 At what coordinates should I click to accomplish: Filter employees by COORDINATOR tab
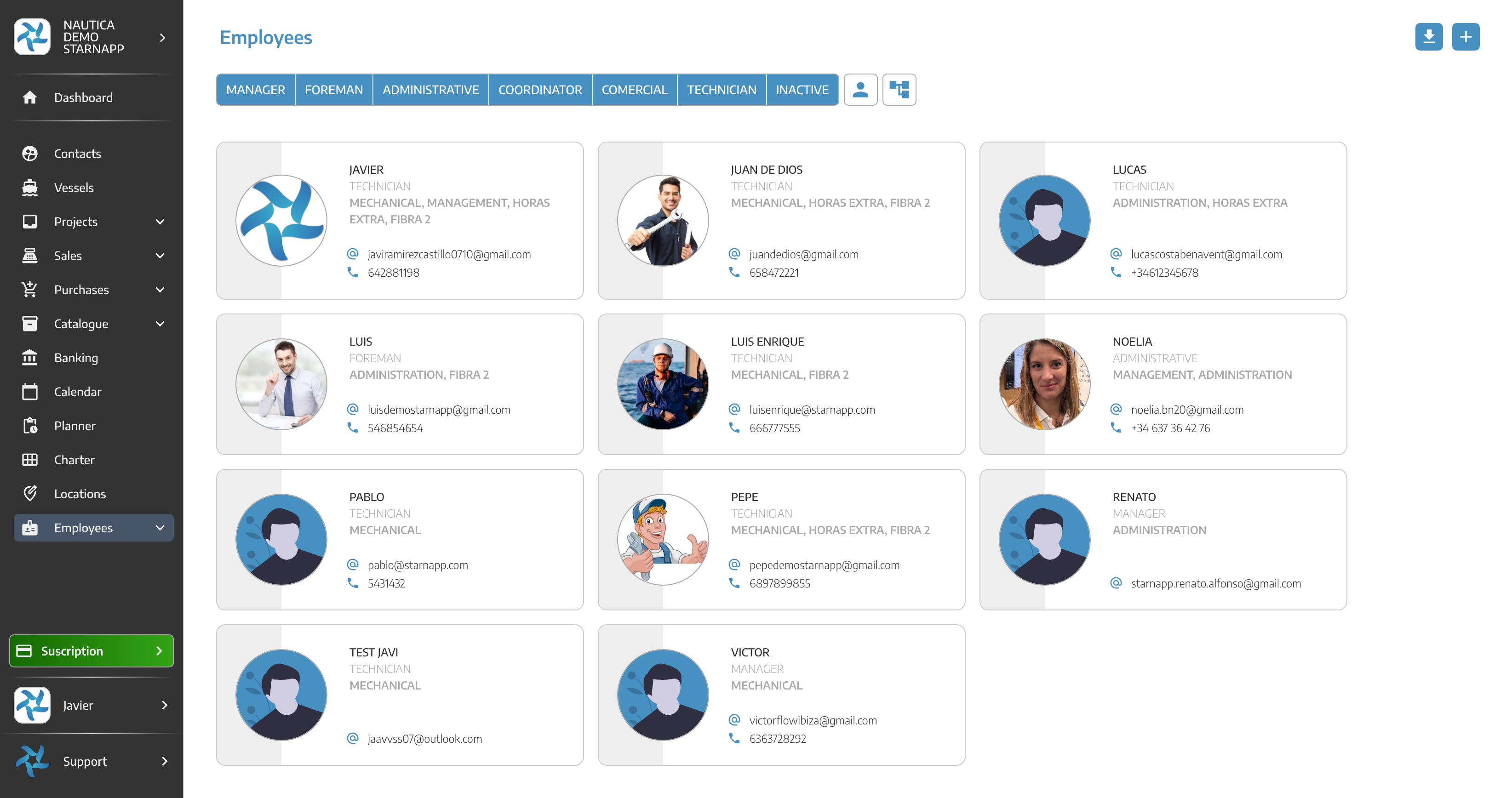[x=540, y=90]
